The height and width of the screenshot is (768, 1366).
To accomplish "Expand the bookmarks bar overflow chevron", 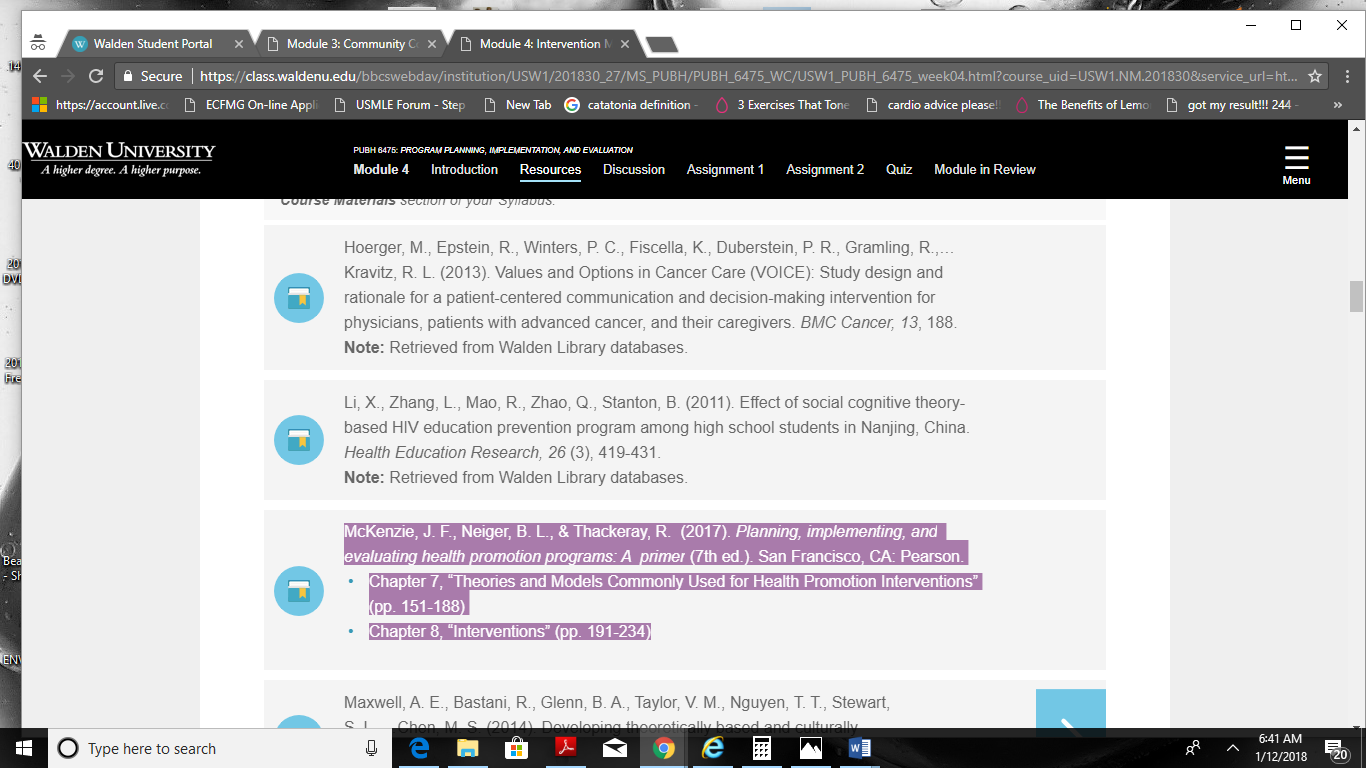I will [1338, 104].
